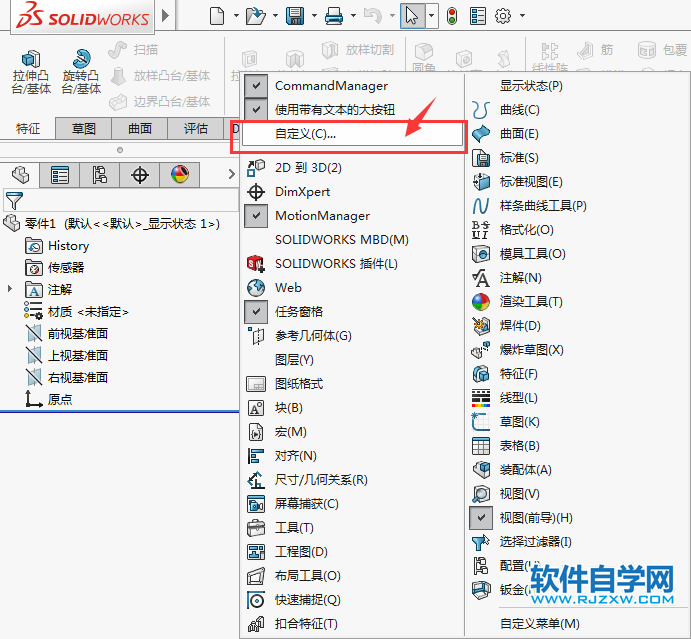The height and width of the screenshot is (639, 691).
Task: Expand manager tabs with right chevron
Action: pyautogui.click(x=232, y=175)
